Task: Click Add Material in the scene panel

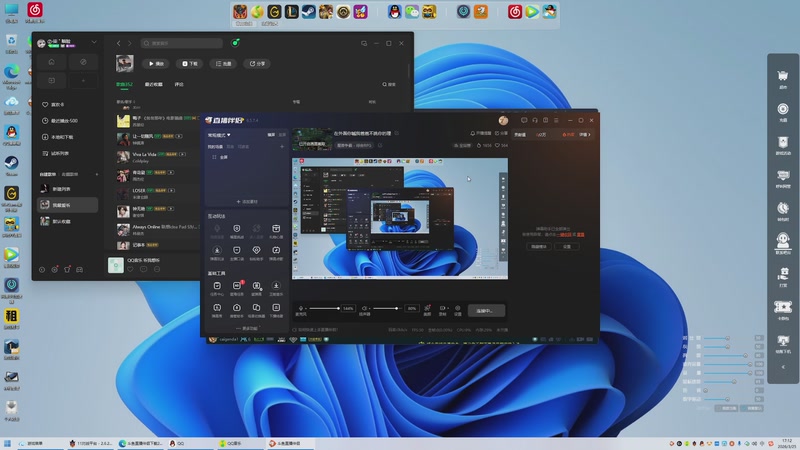Action: pos(247,202)
